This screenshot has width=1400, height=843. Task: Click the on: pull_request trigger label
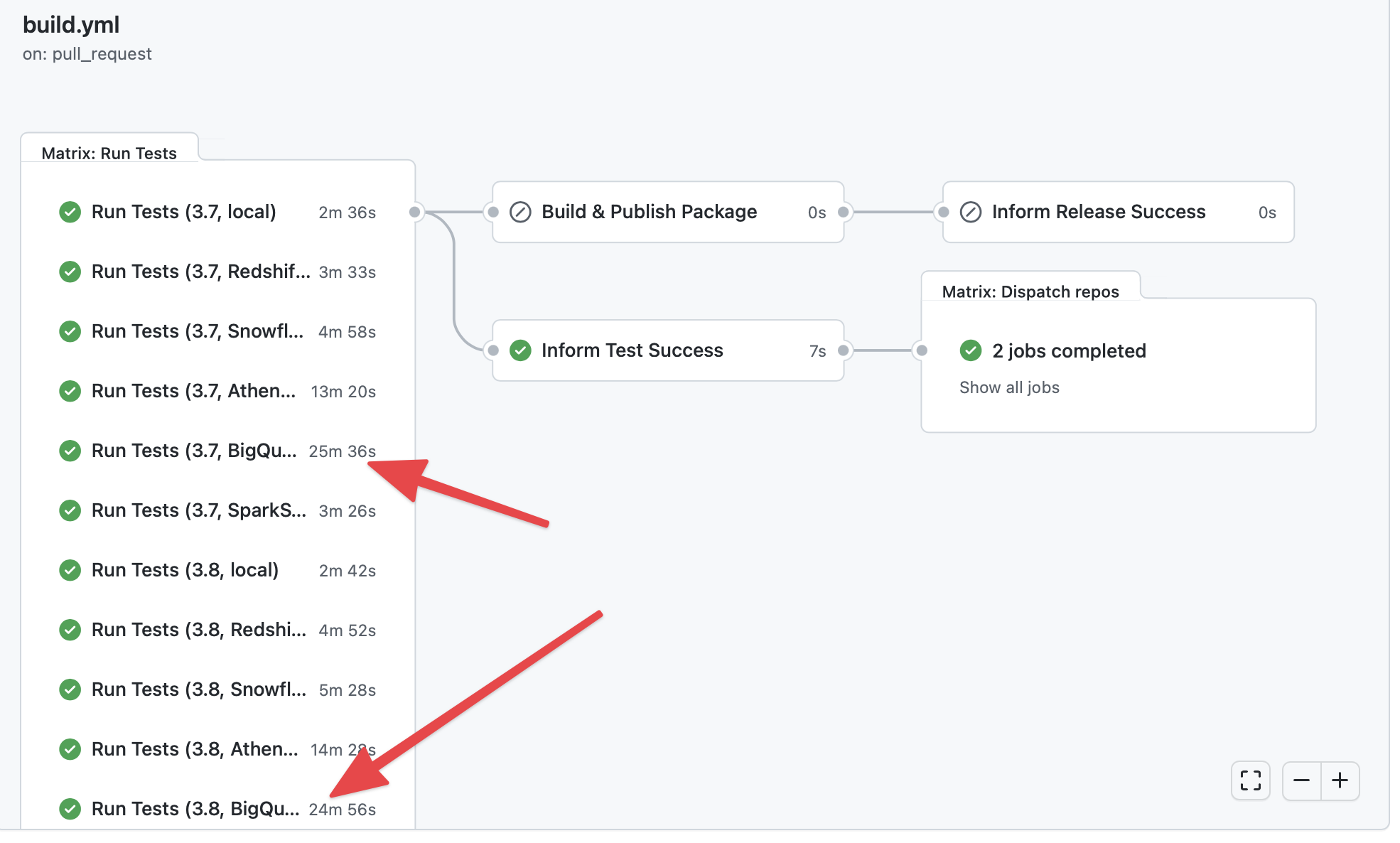click(87, 53)
